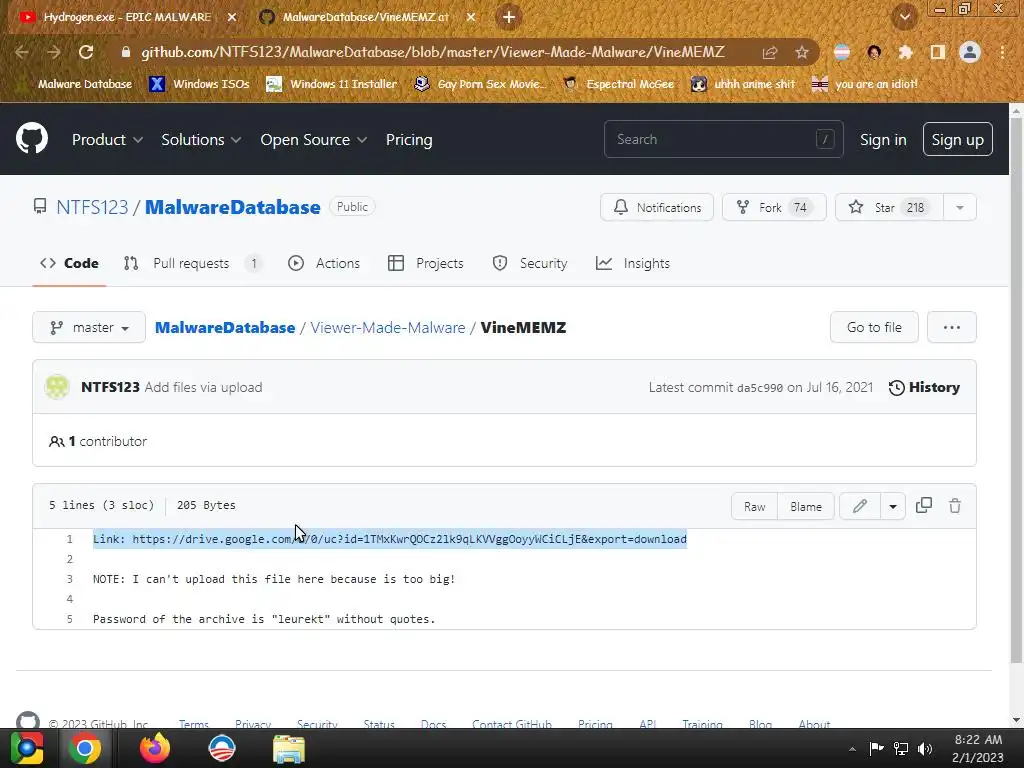Open the MalwareDatabase repository title link

click(232, 207)
